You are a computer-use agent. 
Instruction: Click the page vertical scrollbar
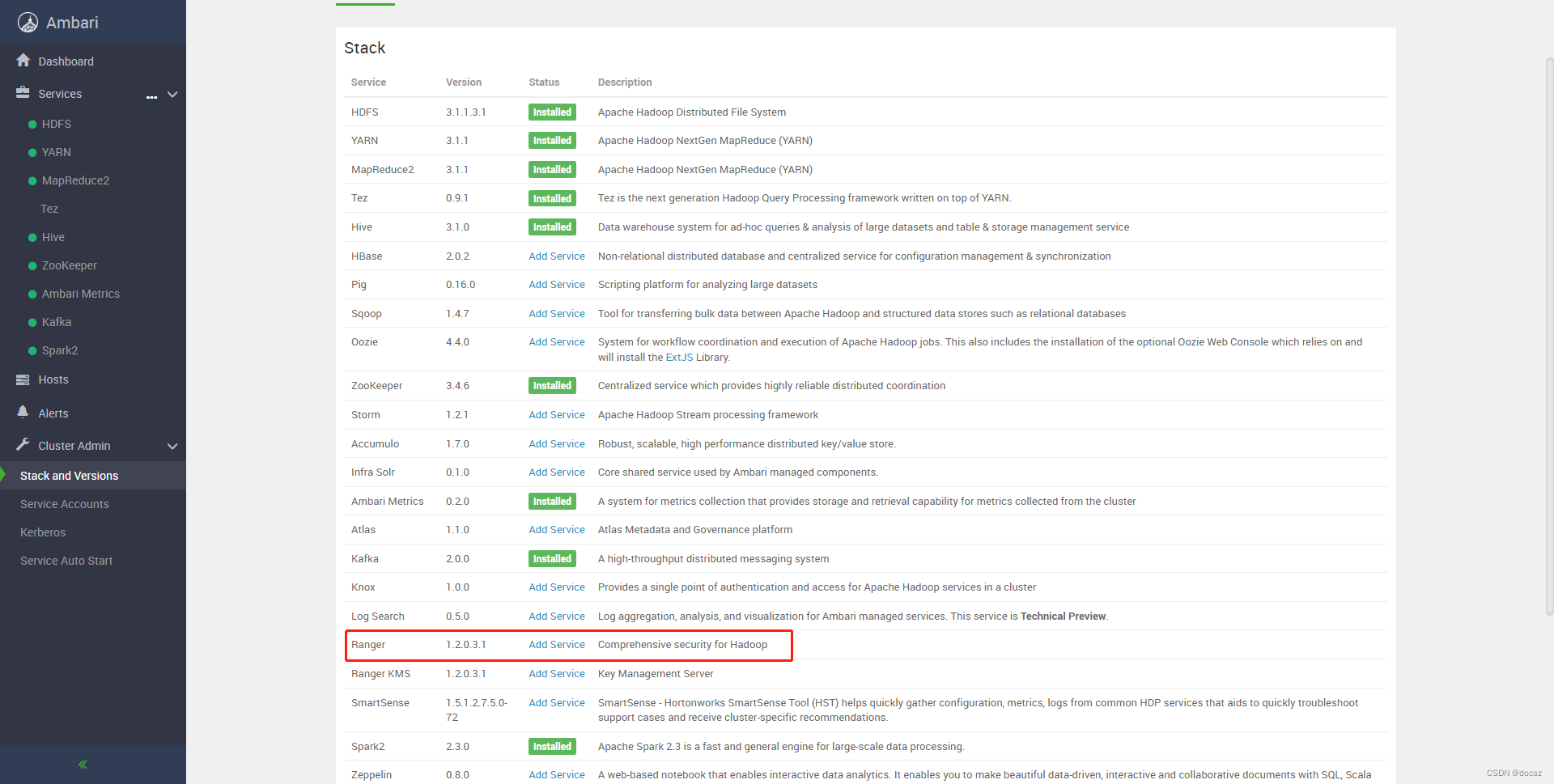tap(1549, 336)
